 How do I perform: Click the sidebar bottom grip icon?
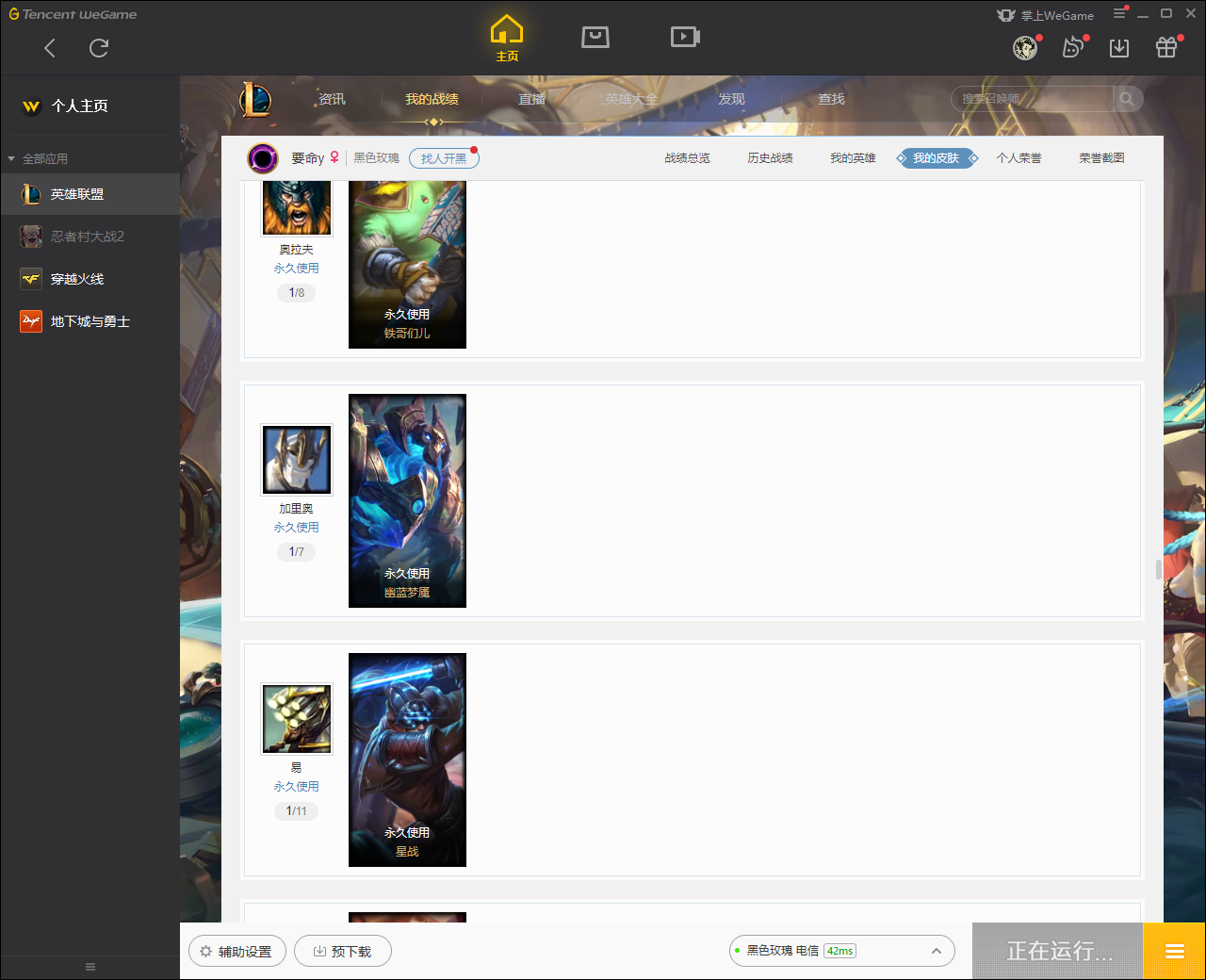pyautogui.click(x=90, y=967)
